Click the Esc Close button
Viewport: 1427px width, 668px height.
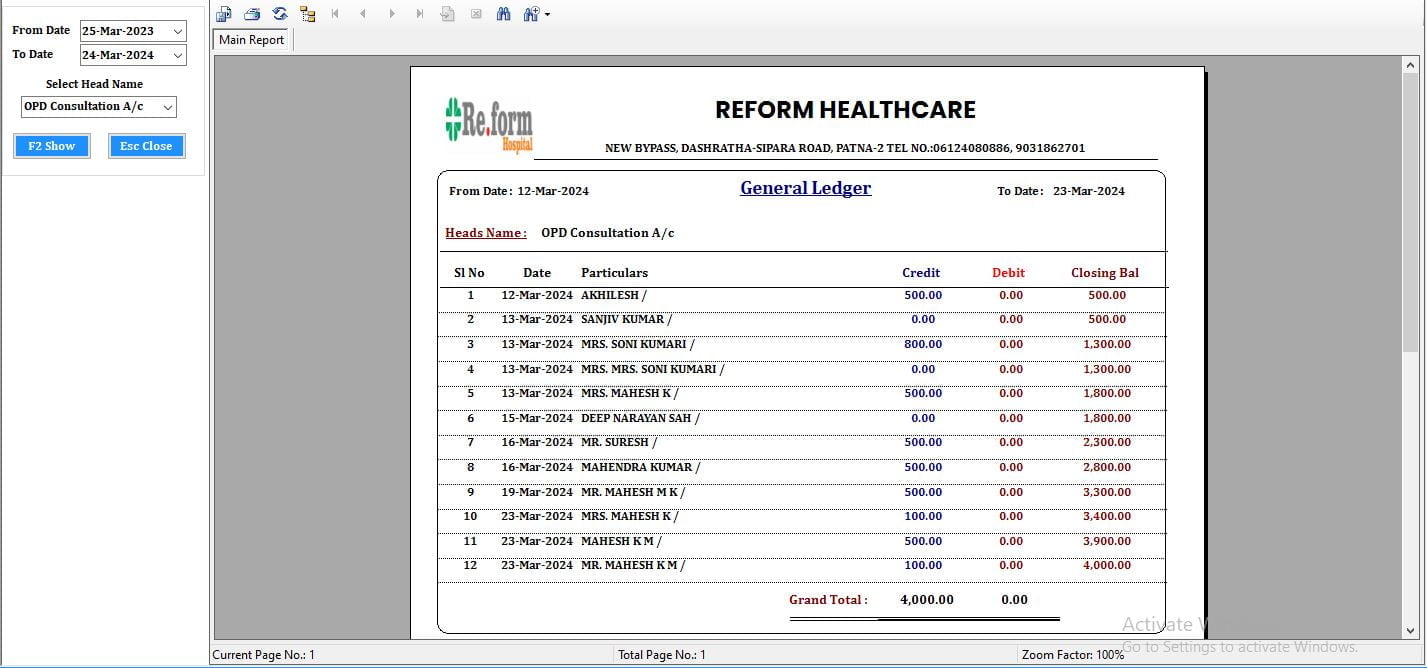point(146,146)
